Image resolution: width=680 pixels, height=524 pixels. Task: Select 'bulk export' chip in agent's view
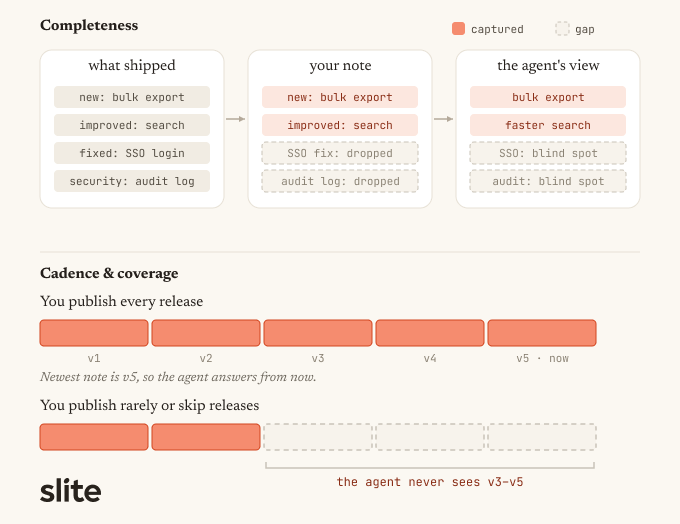[x=548, y=97]
